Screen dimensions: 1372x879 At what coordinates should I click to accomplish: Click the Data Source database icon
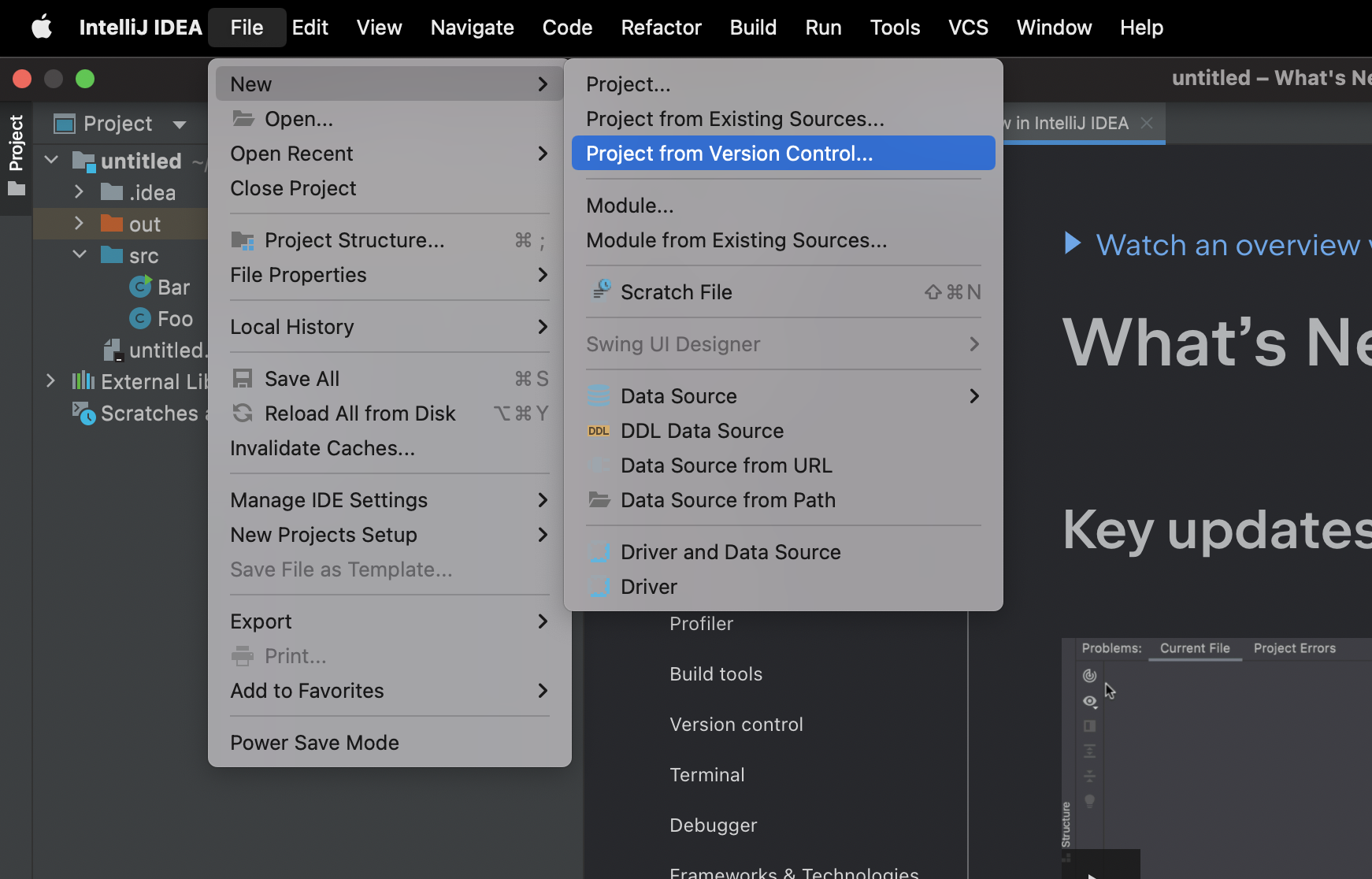tap(599, 396)
